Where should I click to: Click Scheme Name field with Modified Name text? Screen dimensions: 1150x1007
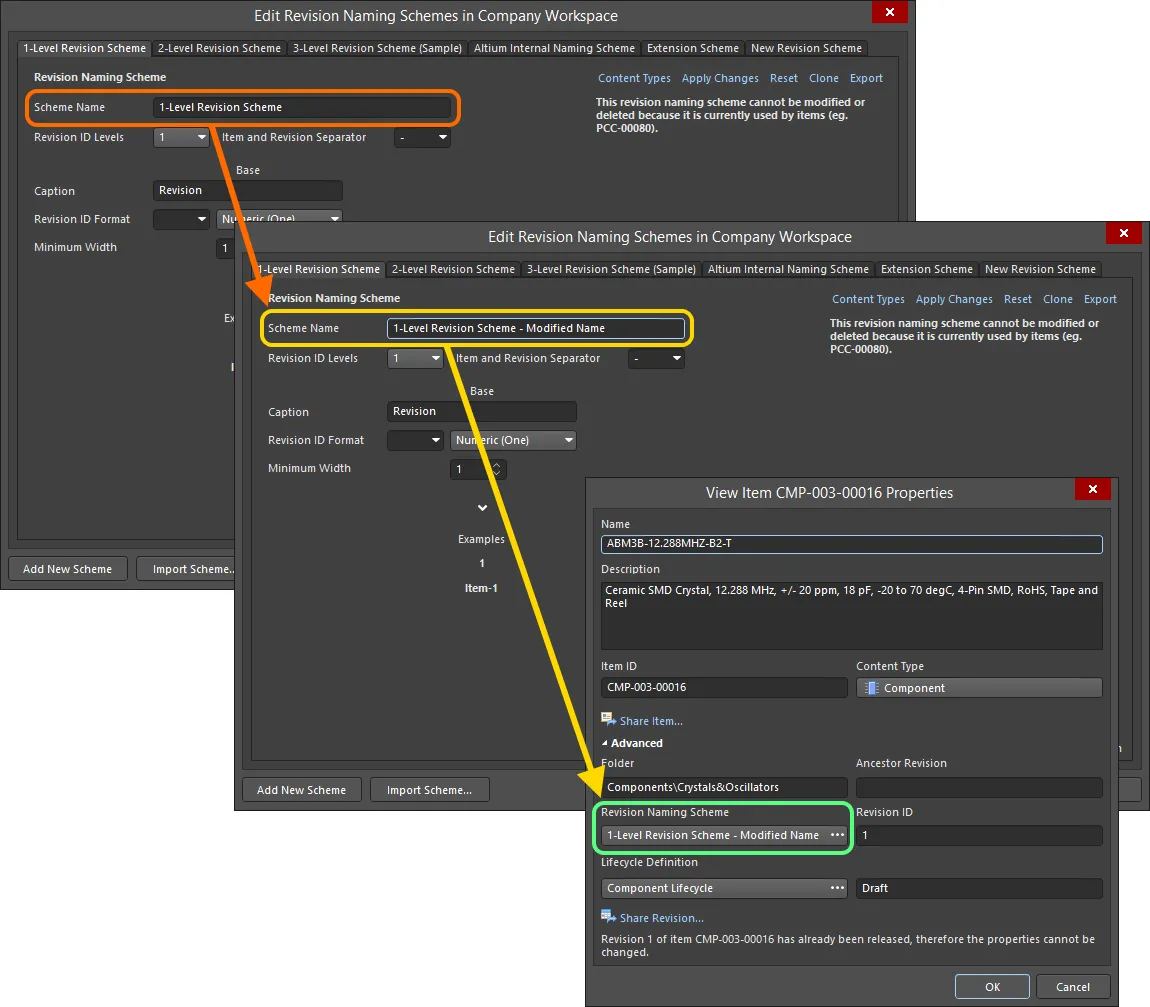pos(535,328)
